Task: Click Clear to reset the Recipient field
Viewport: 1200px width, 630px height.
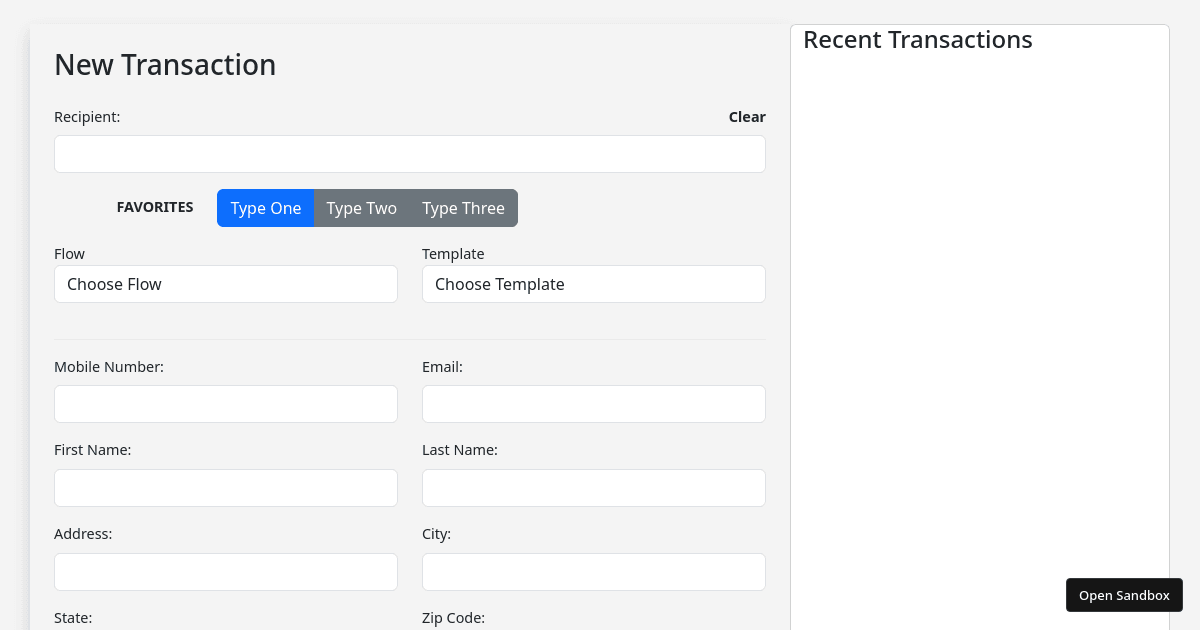Action: point(747,117)
